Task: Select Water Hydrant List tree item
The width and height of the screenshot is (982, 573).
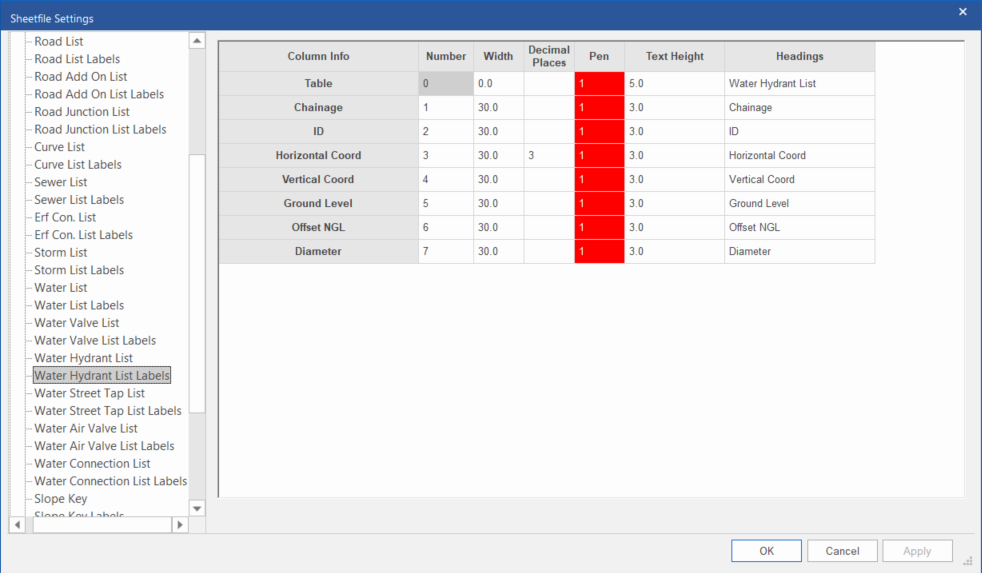Action: click(x=83, y=358)
